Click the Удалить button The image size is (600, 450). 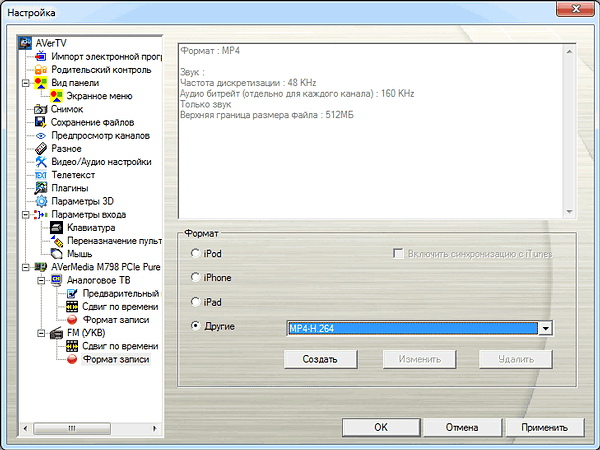click(x=515, y=359)
